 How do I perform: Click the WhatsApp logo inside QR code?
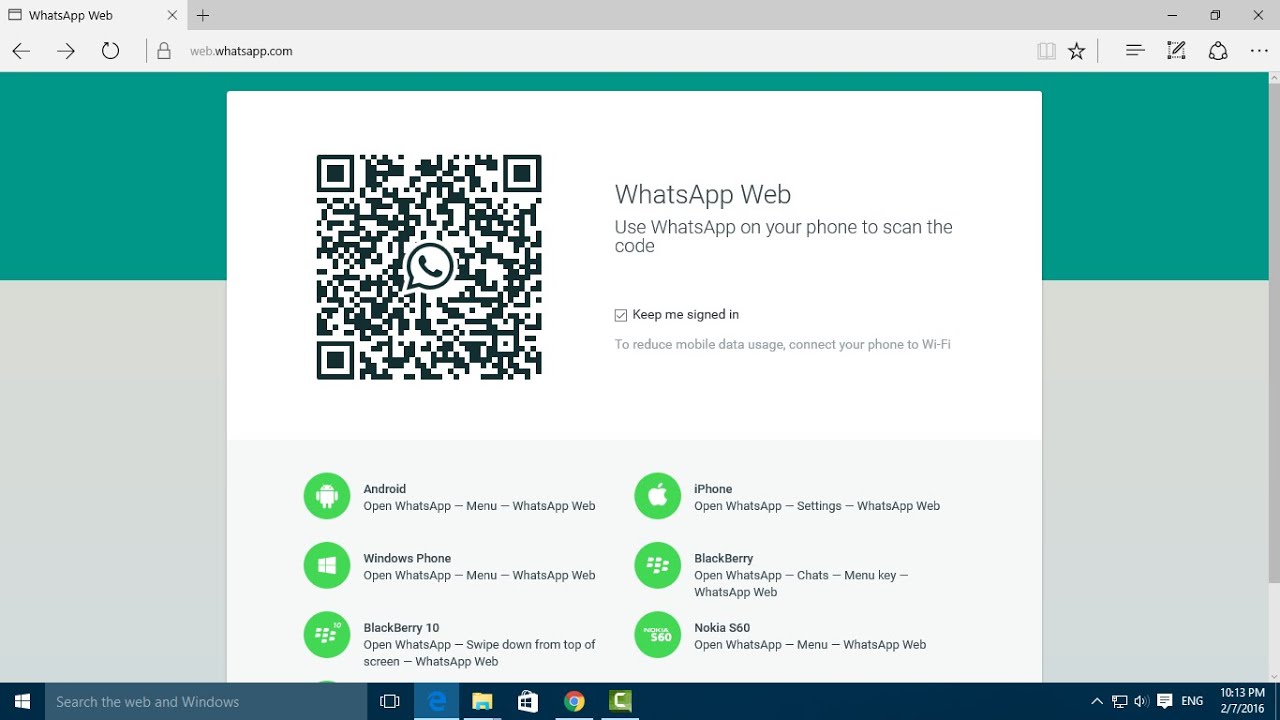pos(430,267)
